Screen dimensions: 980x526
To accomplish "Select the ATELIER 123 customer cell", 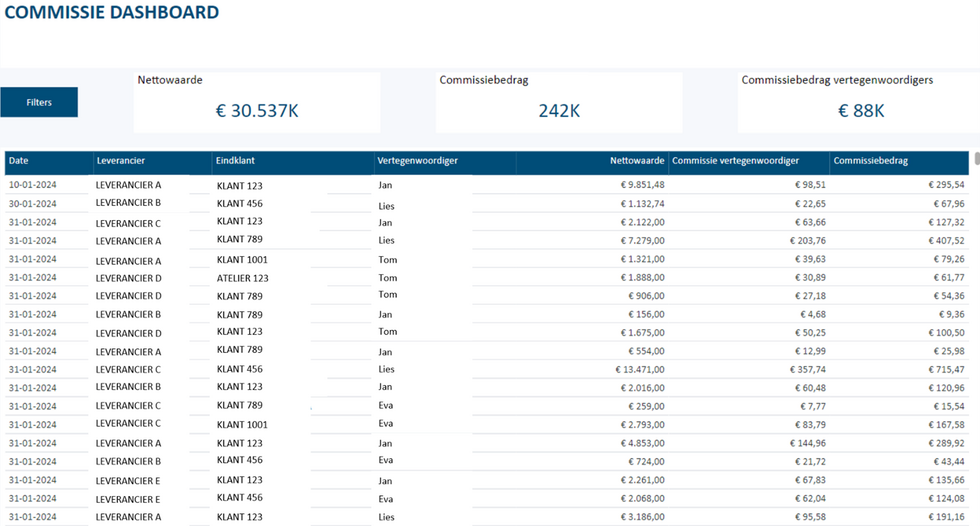I will [242, 278].
